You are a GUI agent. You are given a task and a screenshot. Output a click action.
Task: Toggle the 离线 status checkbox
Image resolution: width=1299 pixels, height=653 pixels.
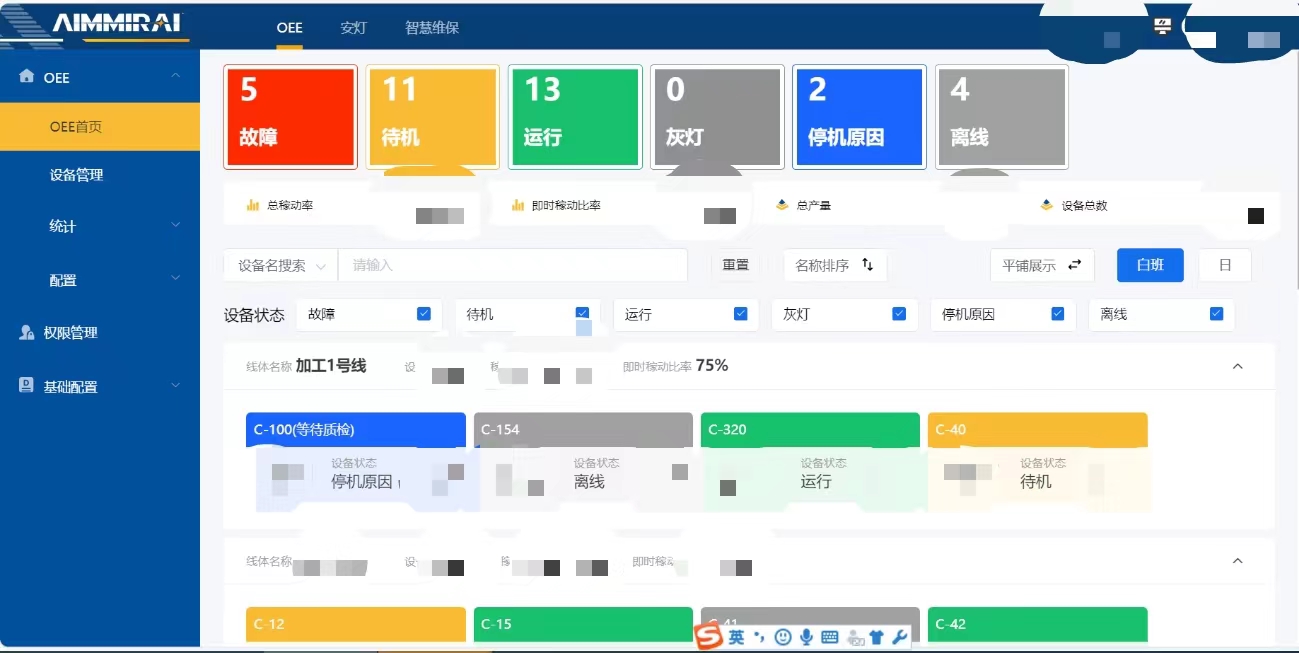click(1216, 314)
